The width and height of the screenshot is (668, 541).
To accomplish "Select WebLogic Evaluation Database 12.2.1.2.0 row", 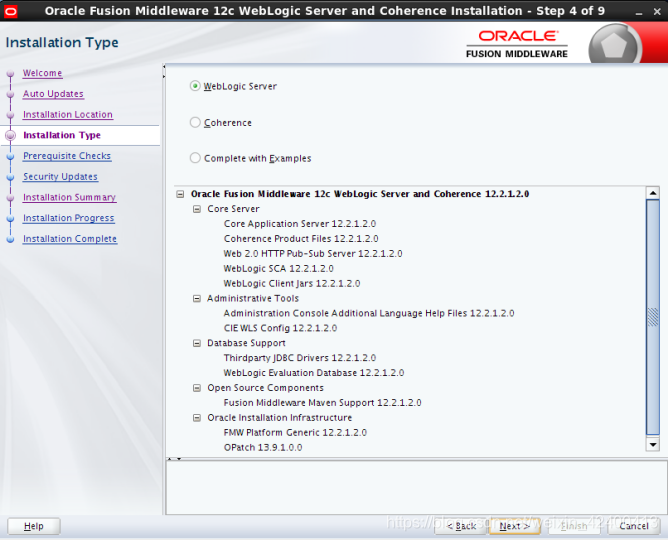I will click(314, 373).
